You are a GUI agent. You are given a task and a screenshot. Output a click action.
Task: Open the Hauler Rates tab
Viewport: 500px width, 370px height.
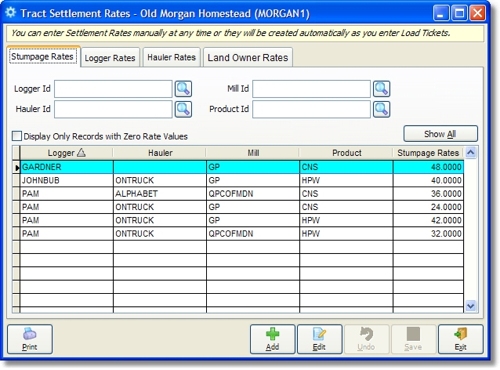[x=171, y=57]
